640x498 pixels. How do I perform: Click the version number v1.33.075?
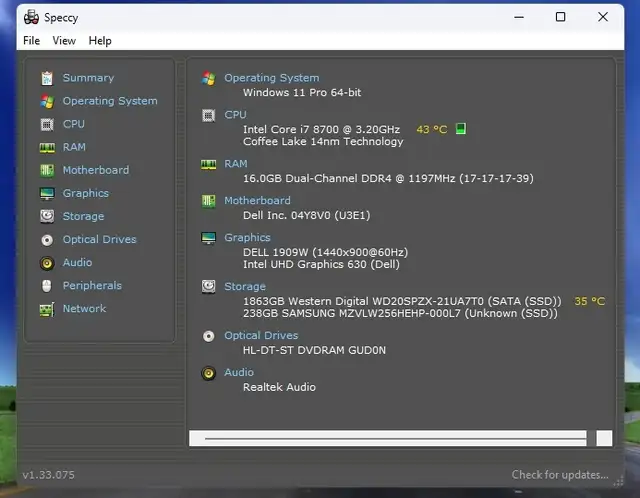pyautogui.click(x=49, y=475)
